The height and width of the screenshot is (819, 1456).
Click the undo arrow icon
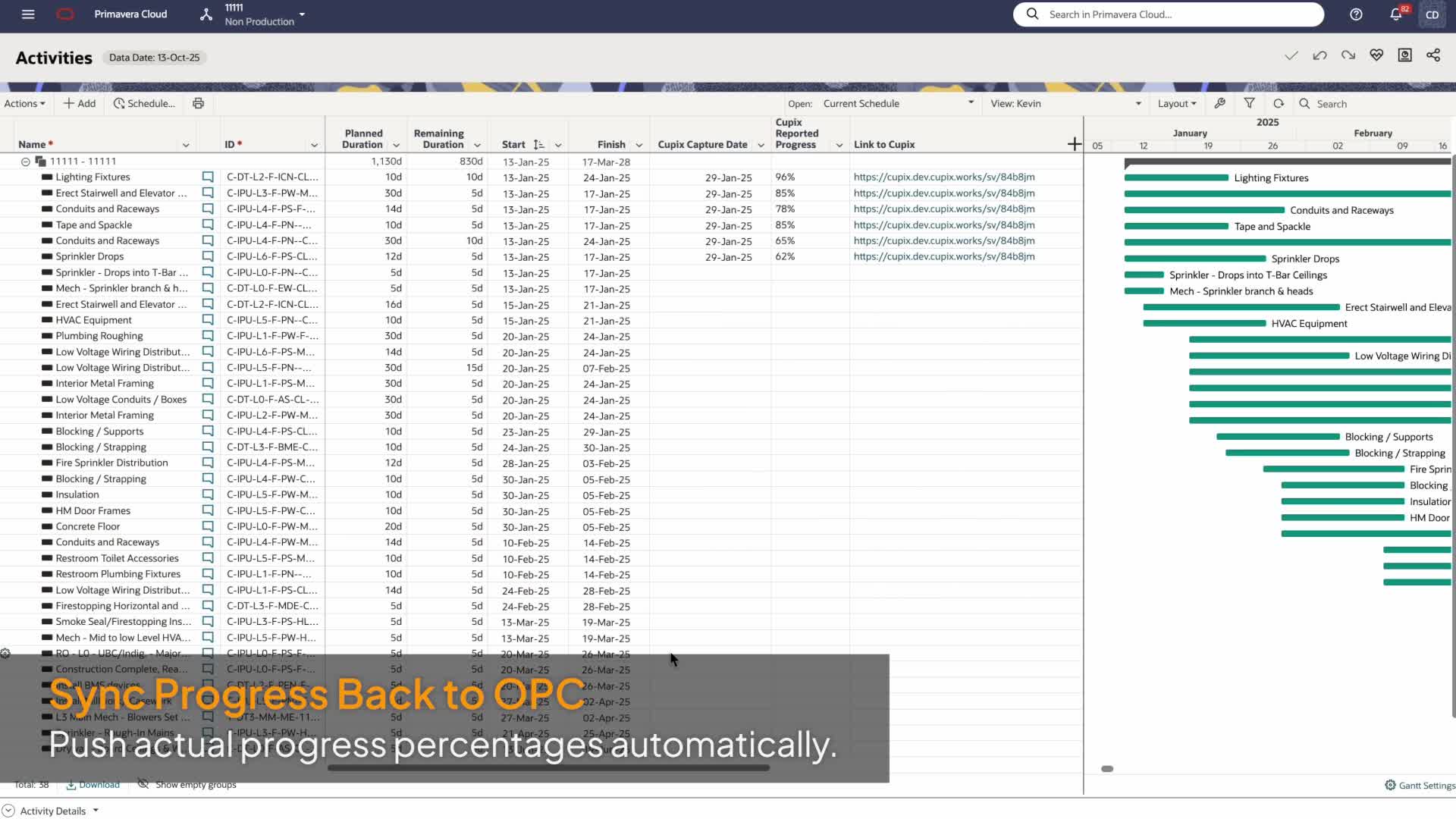1319,55
